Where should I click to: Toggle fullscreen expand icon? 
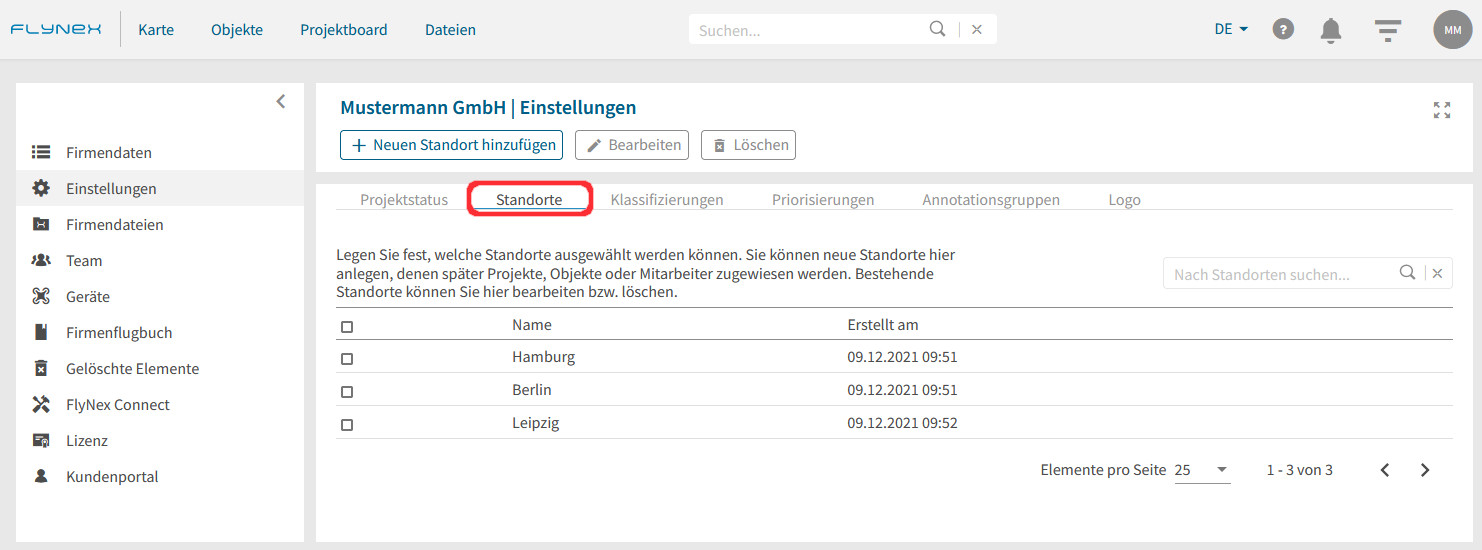point(1442,110)
